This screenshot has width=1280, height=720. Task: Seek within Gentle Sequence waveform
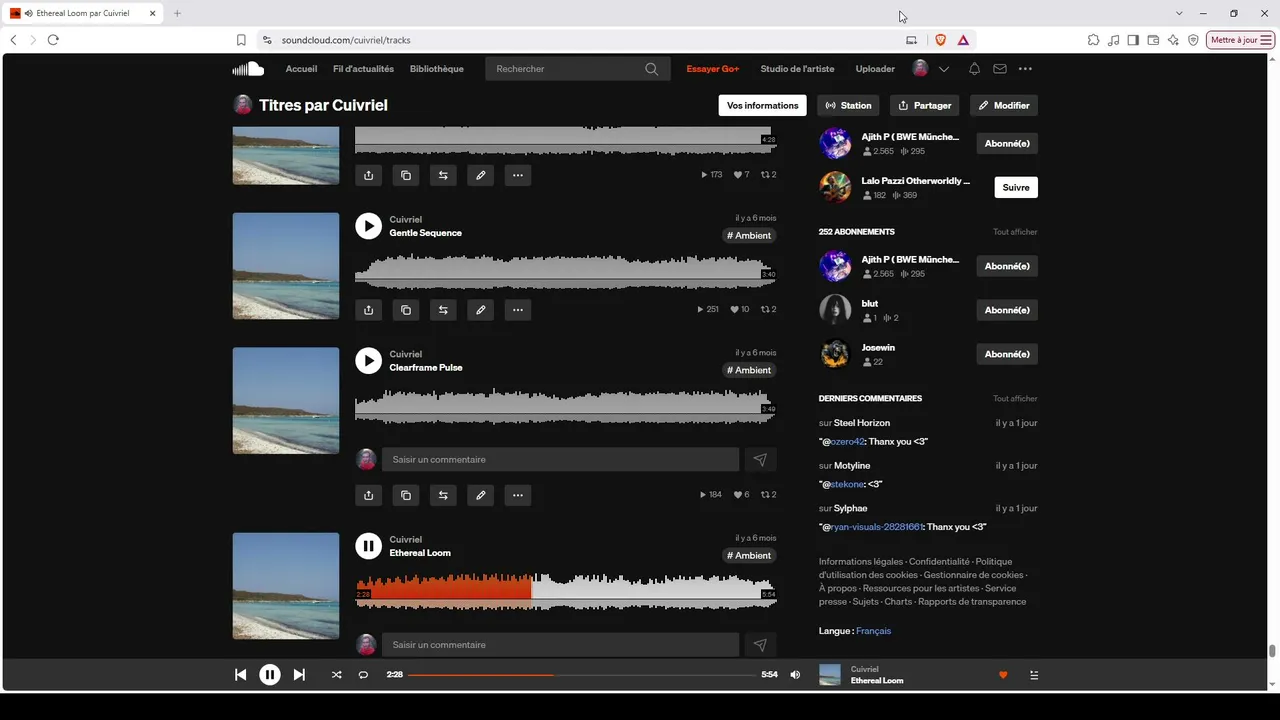coord(566,272)
